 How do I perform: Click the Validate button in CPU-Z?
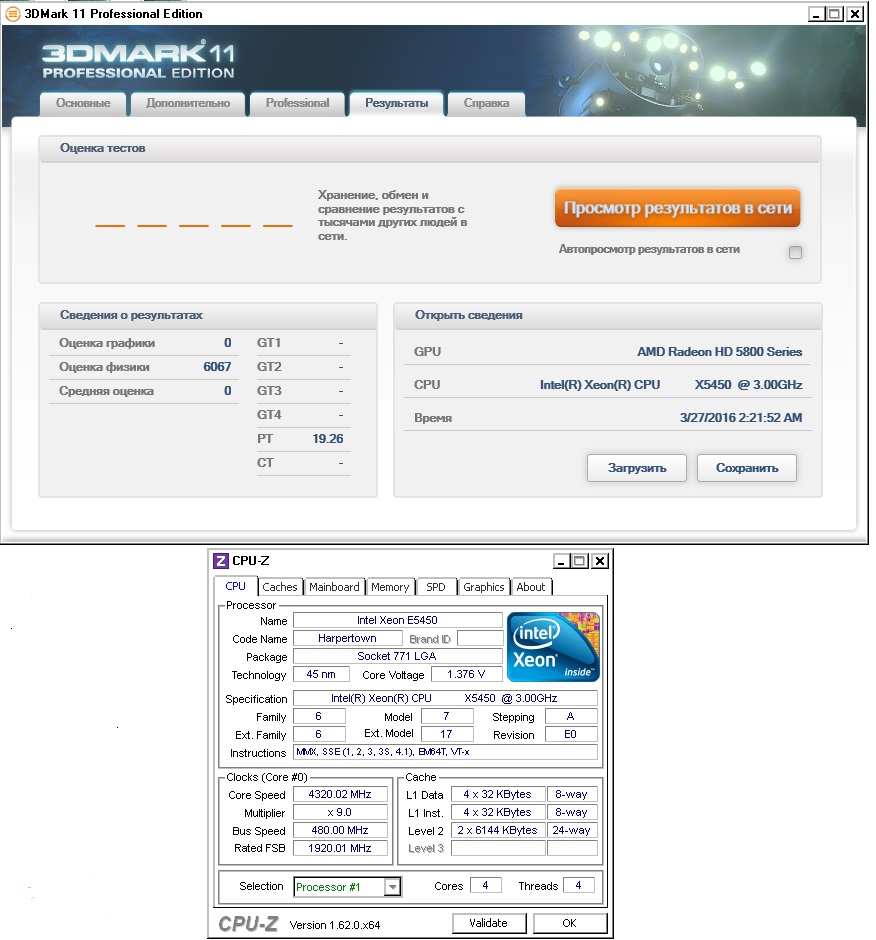489,923
